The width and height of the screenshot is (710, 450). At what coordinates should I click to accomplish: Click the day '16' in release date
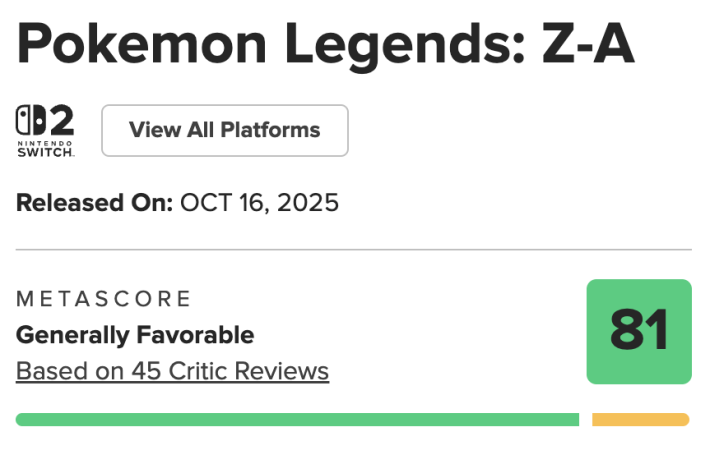254,204
